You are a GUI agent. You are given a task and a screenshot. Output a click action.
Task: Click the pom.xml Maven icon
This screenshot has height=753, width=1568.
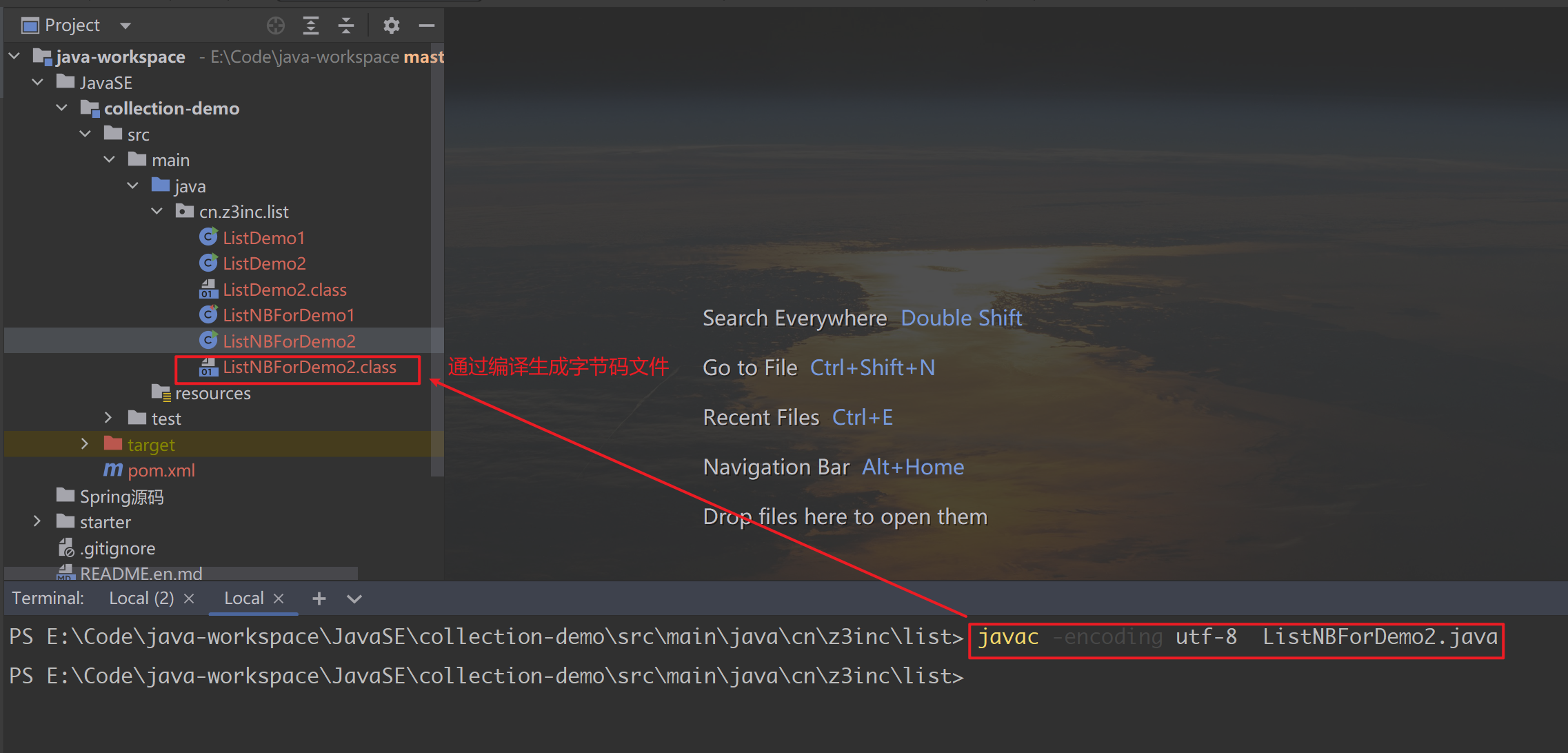pyautogui.click(x=113, y=470)
